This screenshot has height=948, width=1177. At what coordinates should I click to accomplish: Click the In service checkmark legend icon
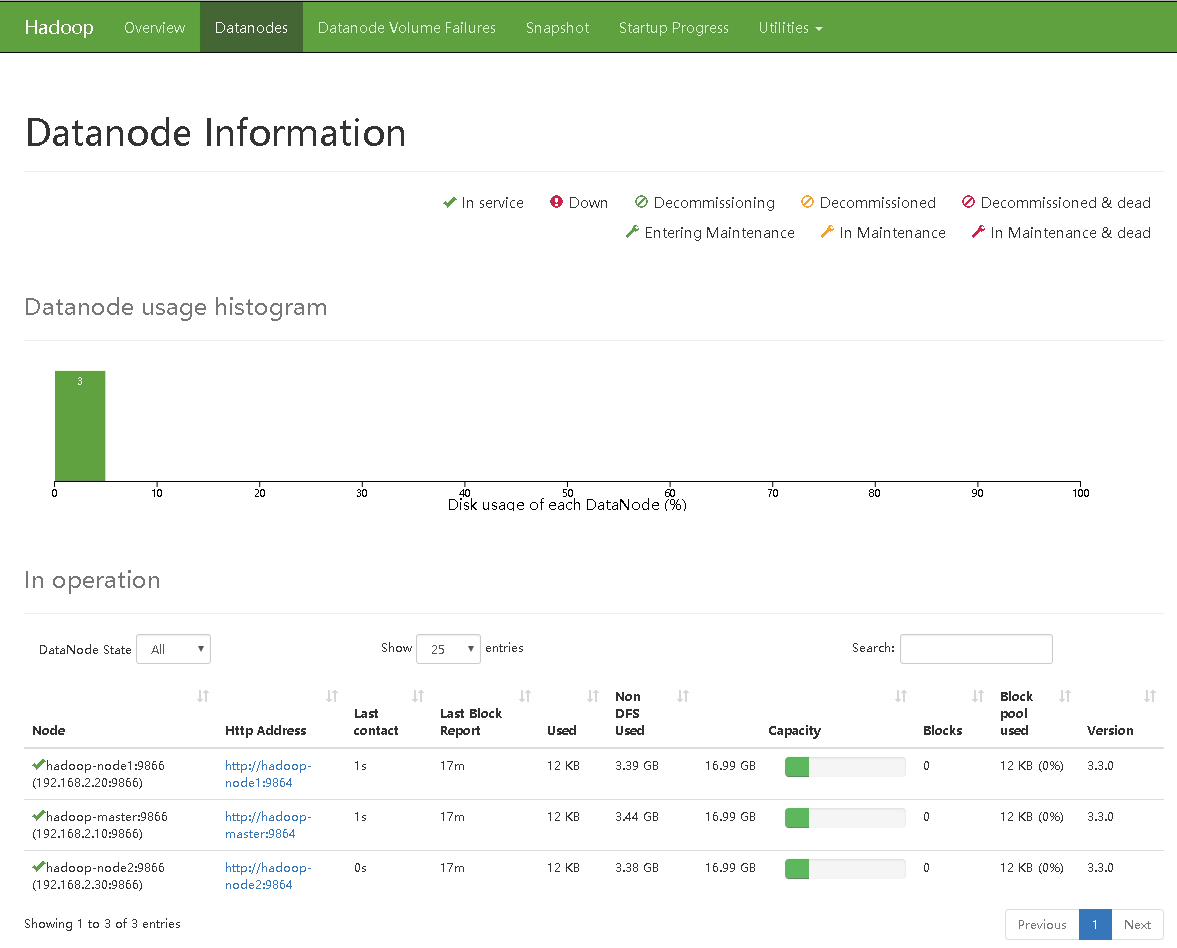point(450,202)
